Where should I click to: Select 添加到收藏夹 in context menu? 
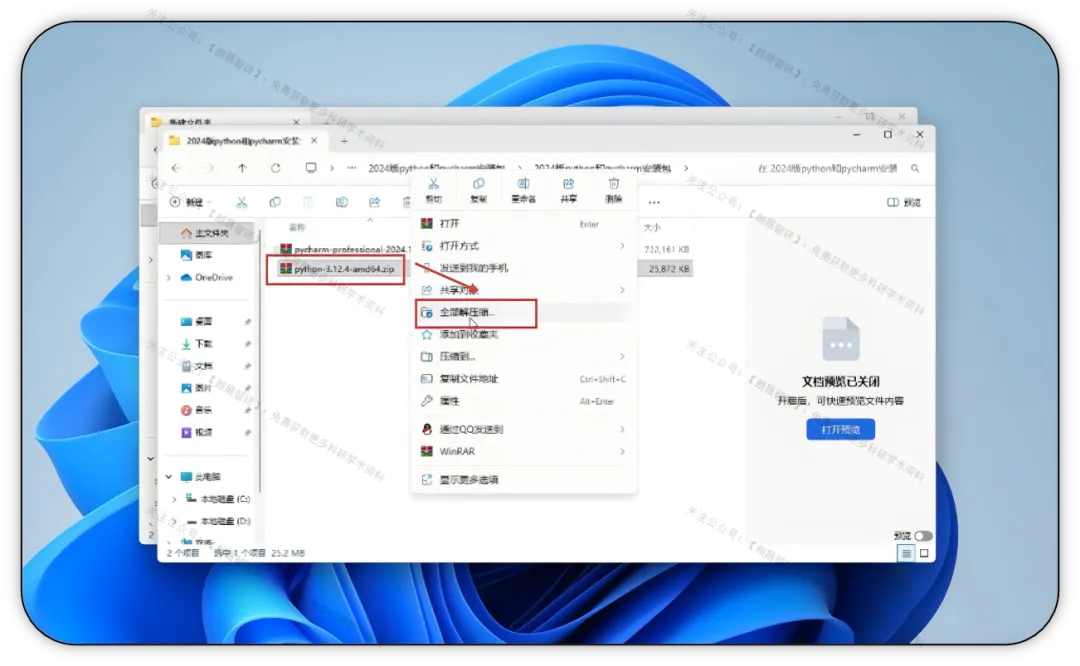pyautogui.click(x=523, y=334)
